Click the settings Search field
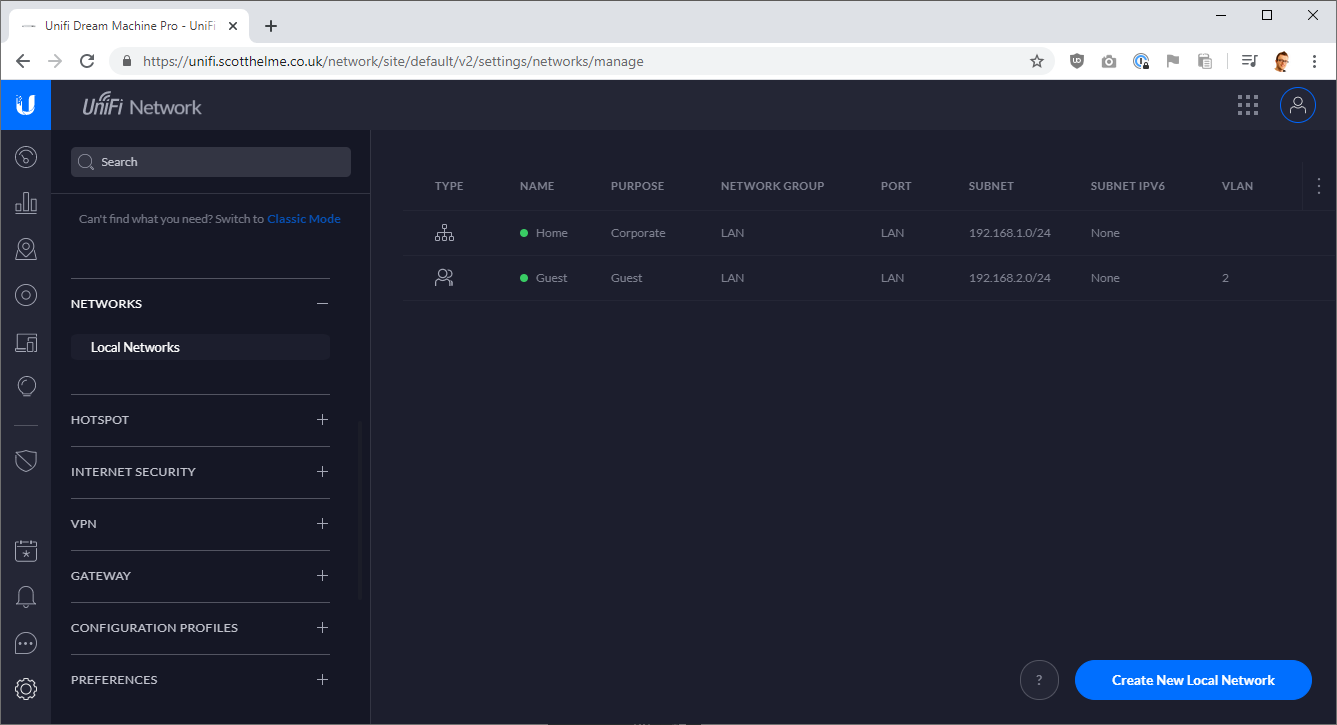1337x725 pixels. click(211, 162)
